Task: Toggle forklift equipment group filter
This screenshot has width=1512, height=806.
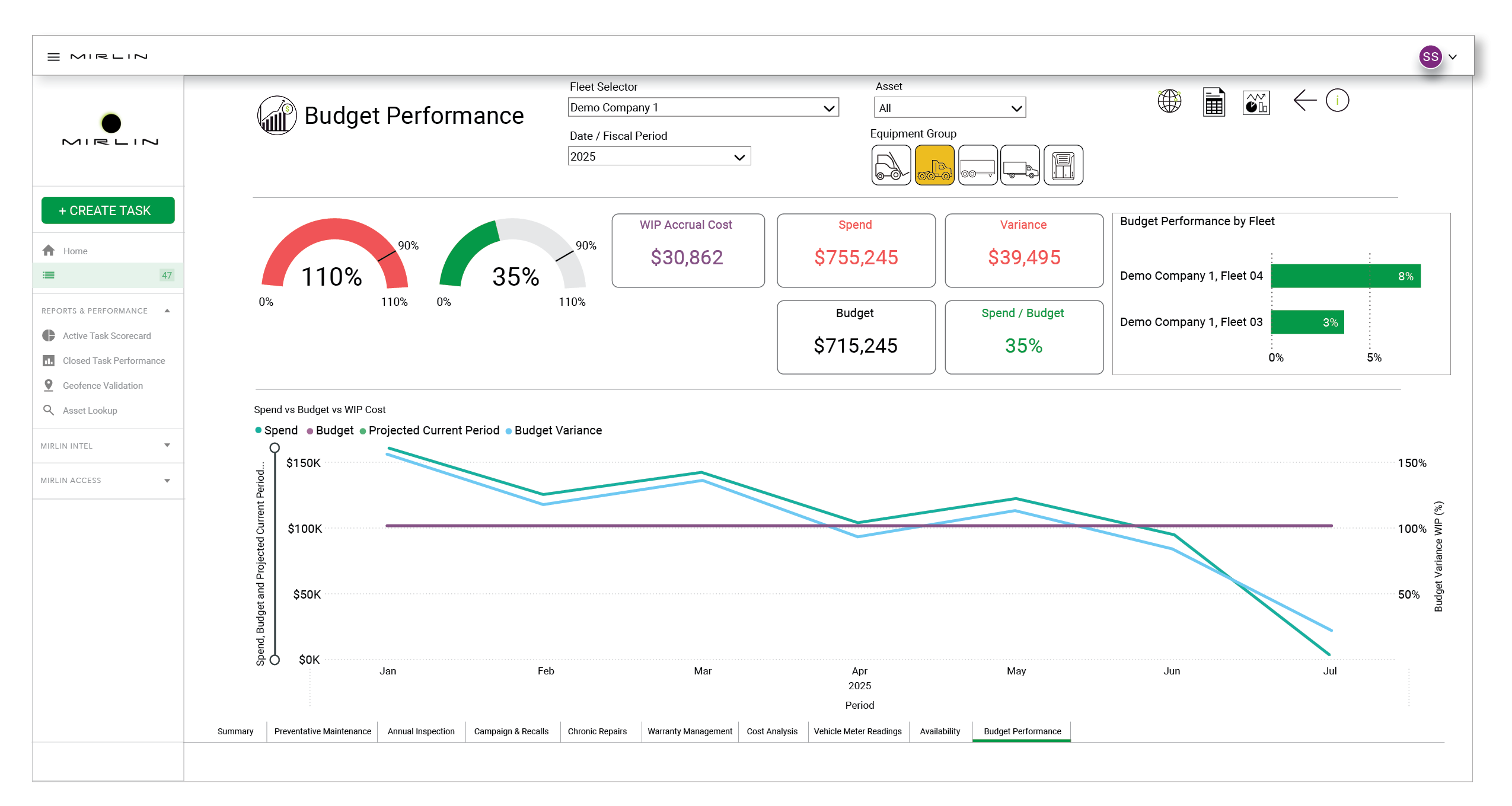Action: pos(891,165)
